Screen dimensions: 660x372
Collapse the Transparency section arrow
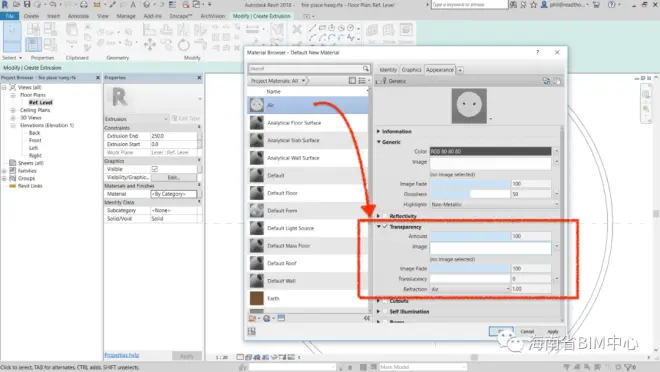tap(378, 226)
